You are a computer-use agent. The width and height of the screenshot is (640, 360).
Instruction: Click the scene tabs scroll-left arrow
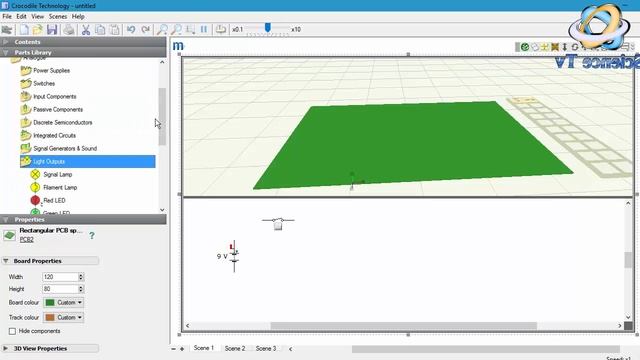coord(291,349)
